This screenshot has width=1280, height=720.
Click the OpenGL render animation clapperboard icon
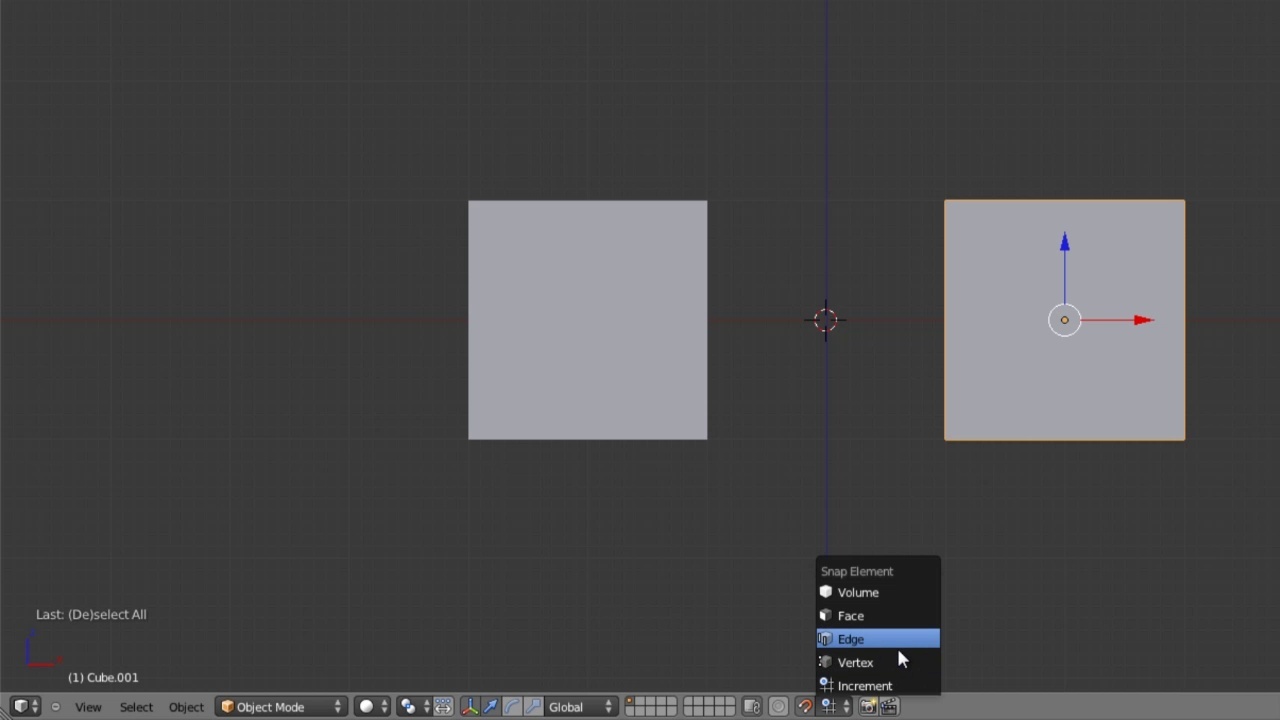point(888,707)
